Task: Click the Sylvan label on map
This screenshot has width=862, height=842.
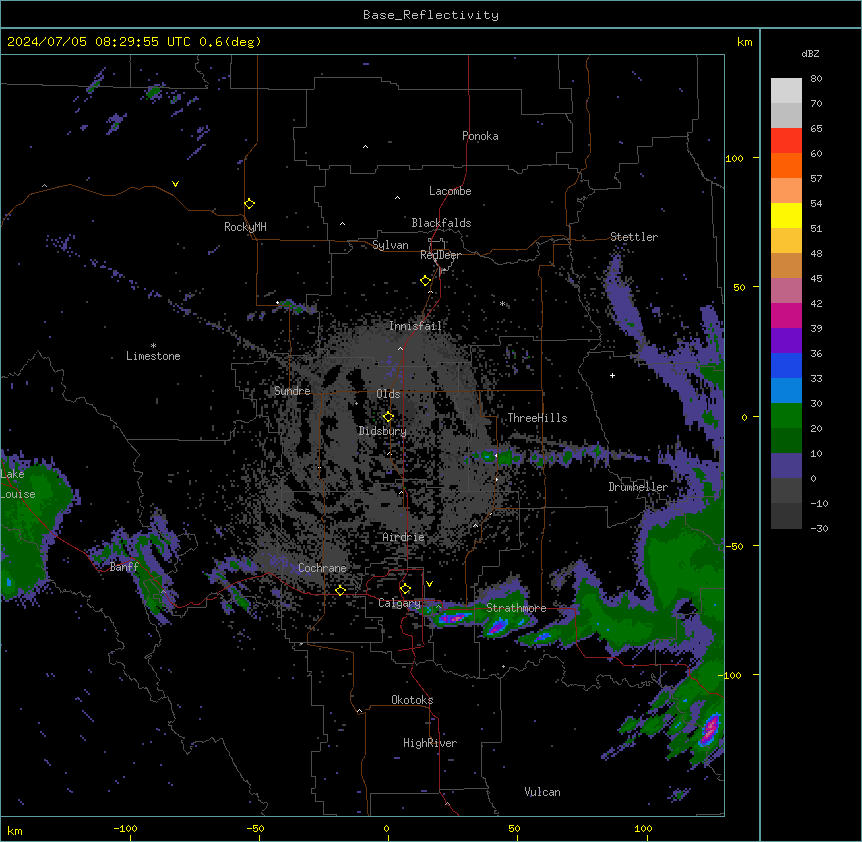Action: click(x=390, y=245)
